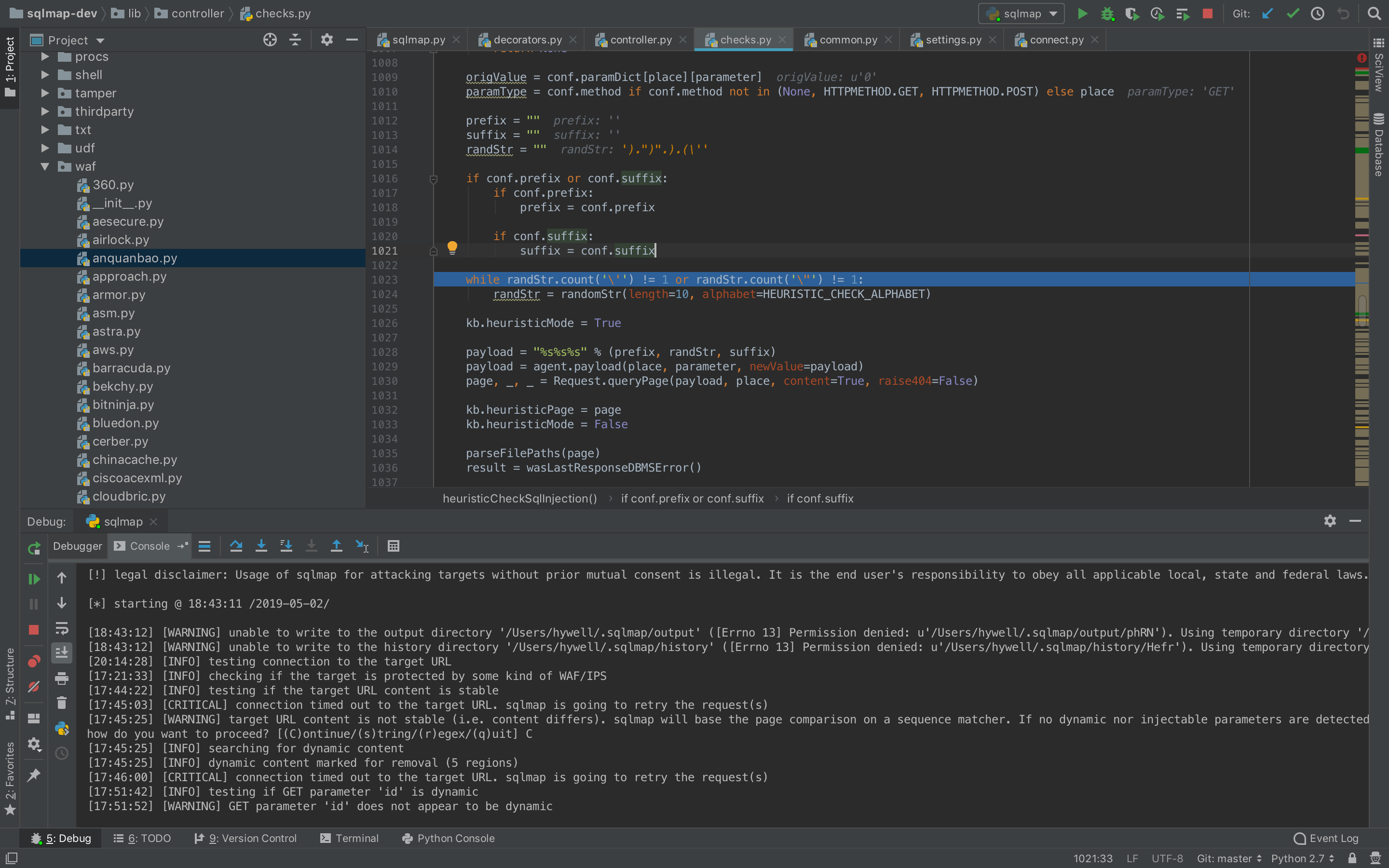This screenshot has height=868, width=1389.
Task: Open the Debugger tab in debug panel
Action: (x=78, y=546)
